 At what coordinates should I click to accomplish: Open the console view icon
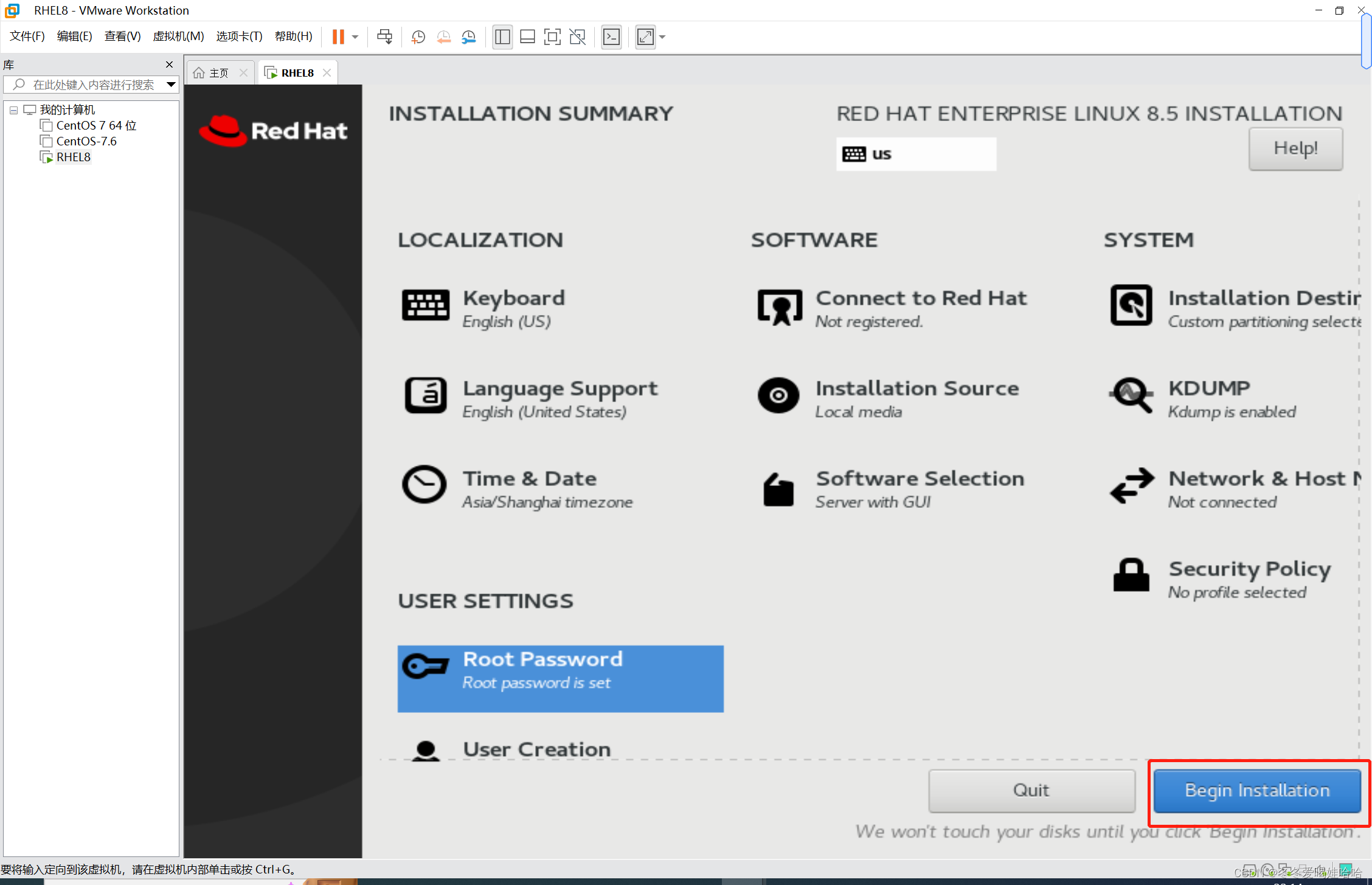(611, 37)
